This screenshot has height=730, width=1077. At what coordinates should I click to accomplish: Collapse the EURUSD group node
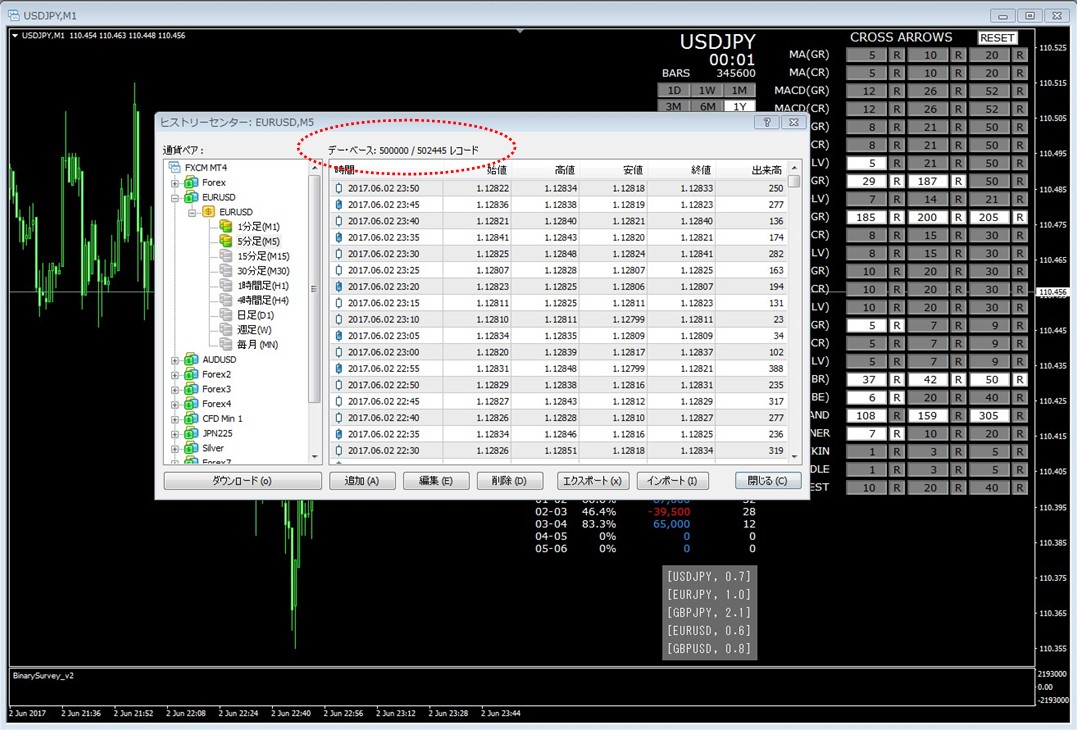[175, 198]
